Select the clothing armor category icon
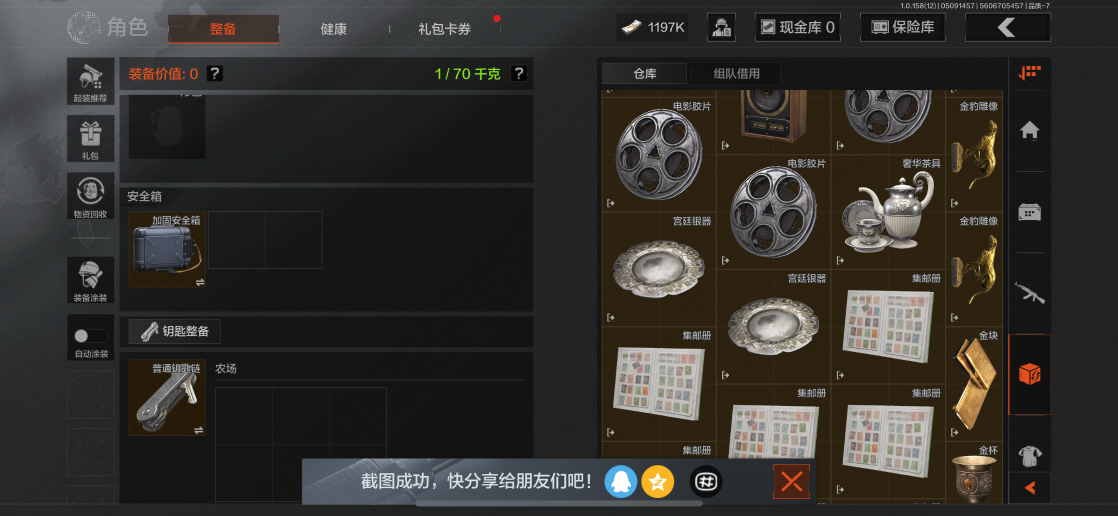The image size is (1118, 516). point(1029,455)
